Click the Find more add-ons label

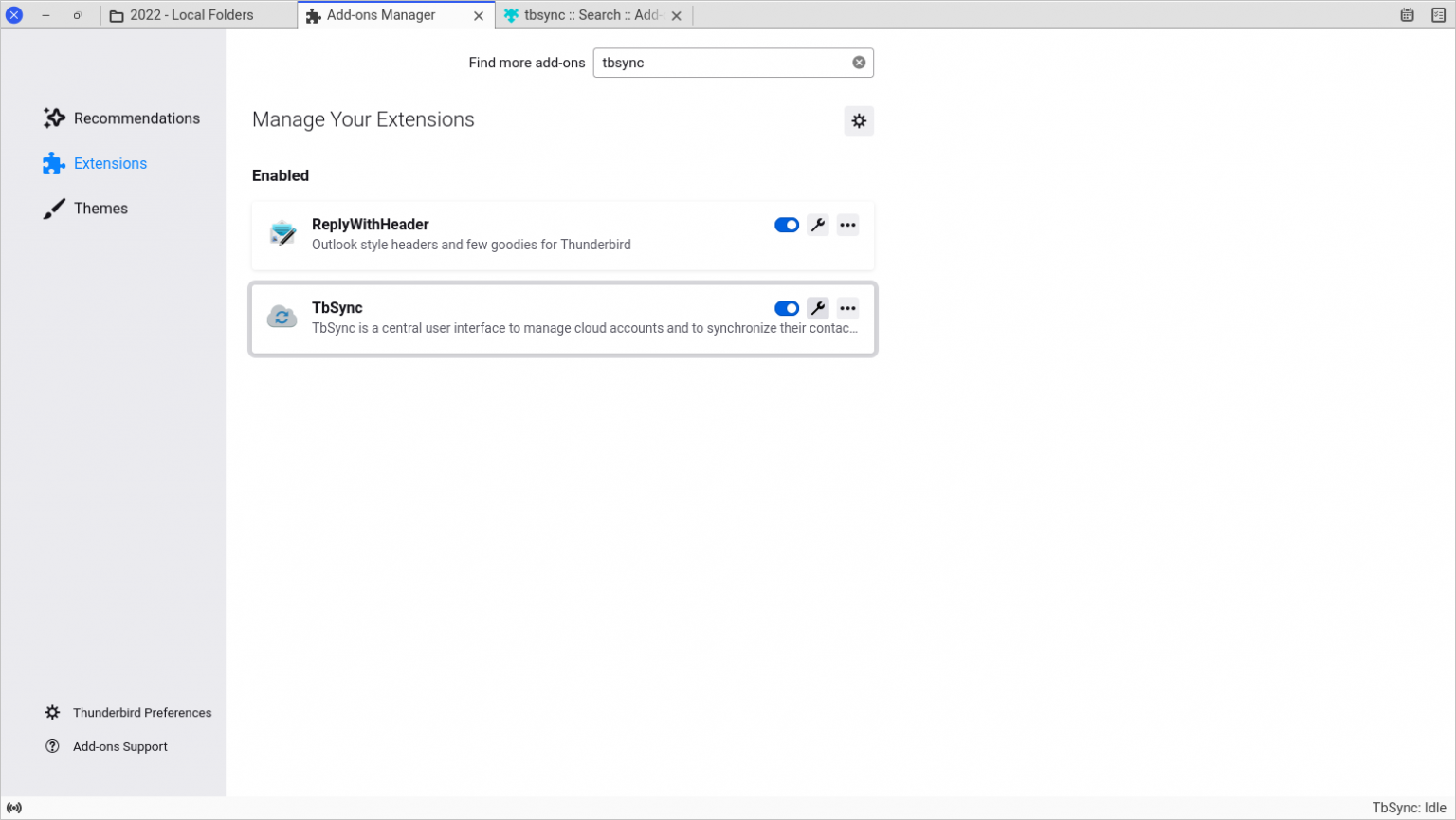point(527,63)
